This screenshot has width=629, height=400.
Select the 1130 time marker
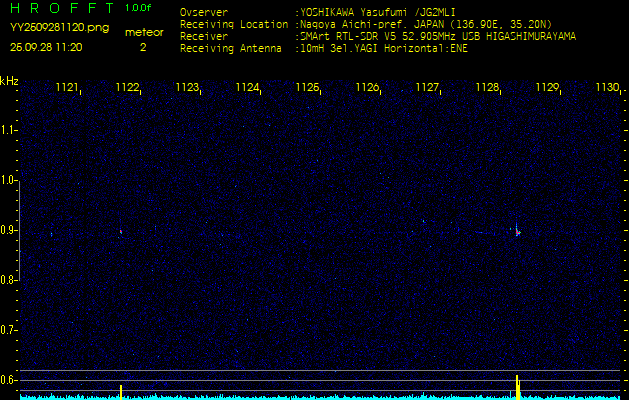point(607,88)
